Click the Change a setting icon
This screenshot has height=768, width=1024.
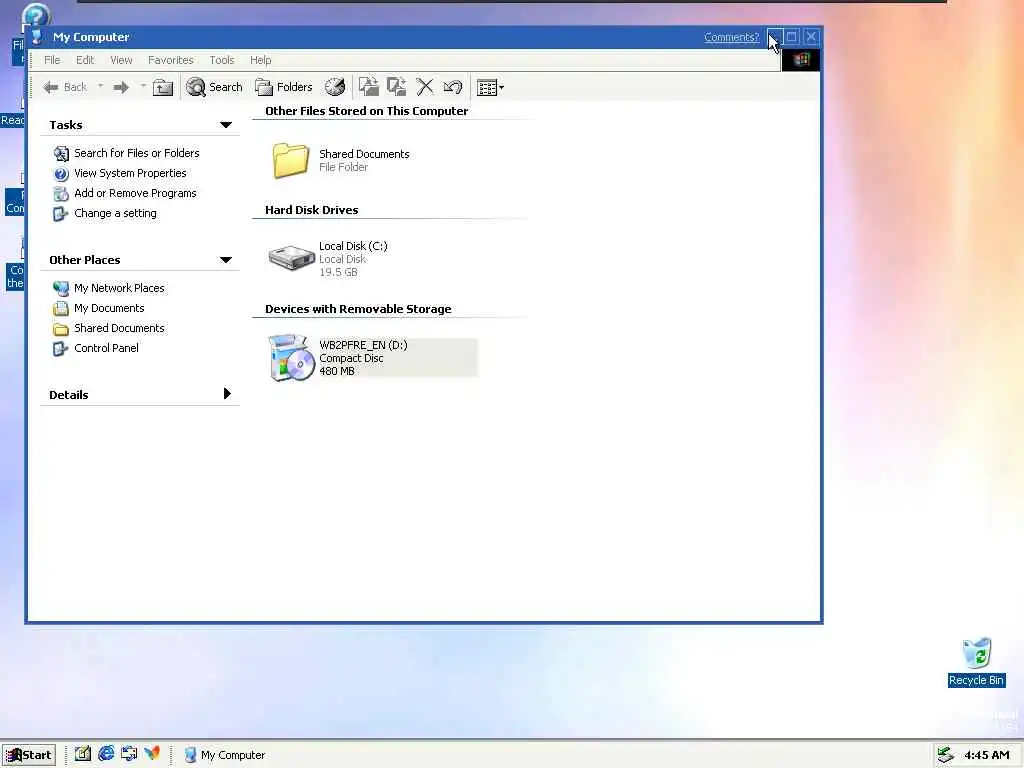[x=61, y=214]
